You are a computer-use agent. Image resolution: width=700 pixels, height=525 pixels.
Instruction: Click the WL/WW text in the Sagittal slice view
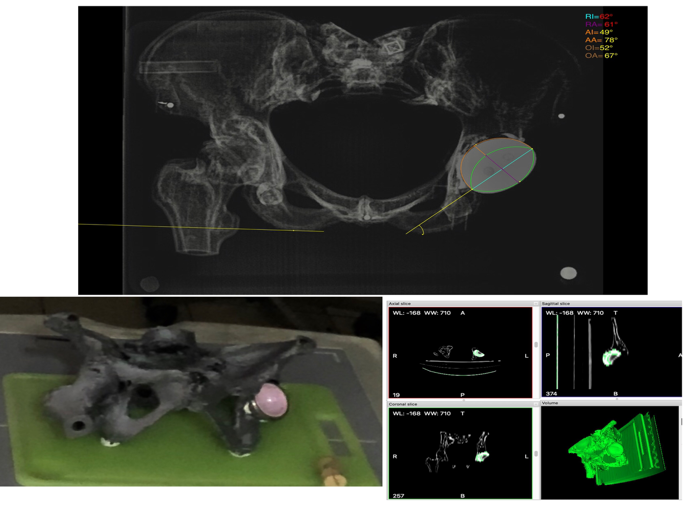[574, 313]
